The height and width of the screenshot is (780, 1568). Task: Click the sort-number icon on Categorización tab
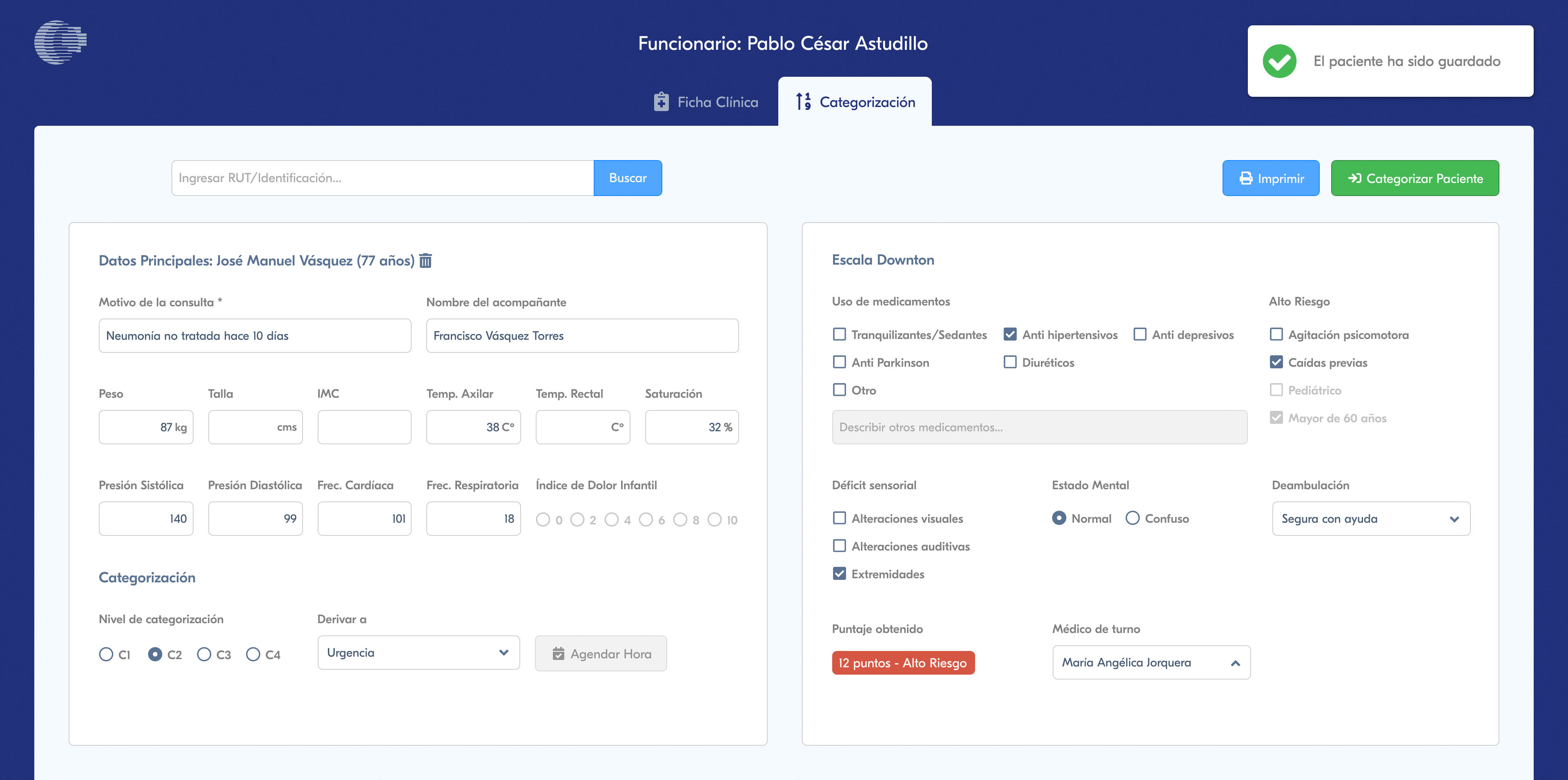[804, 102]
